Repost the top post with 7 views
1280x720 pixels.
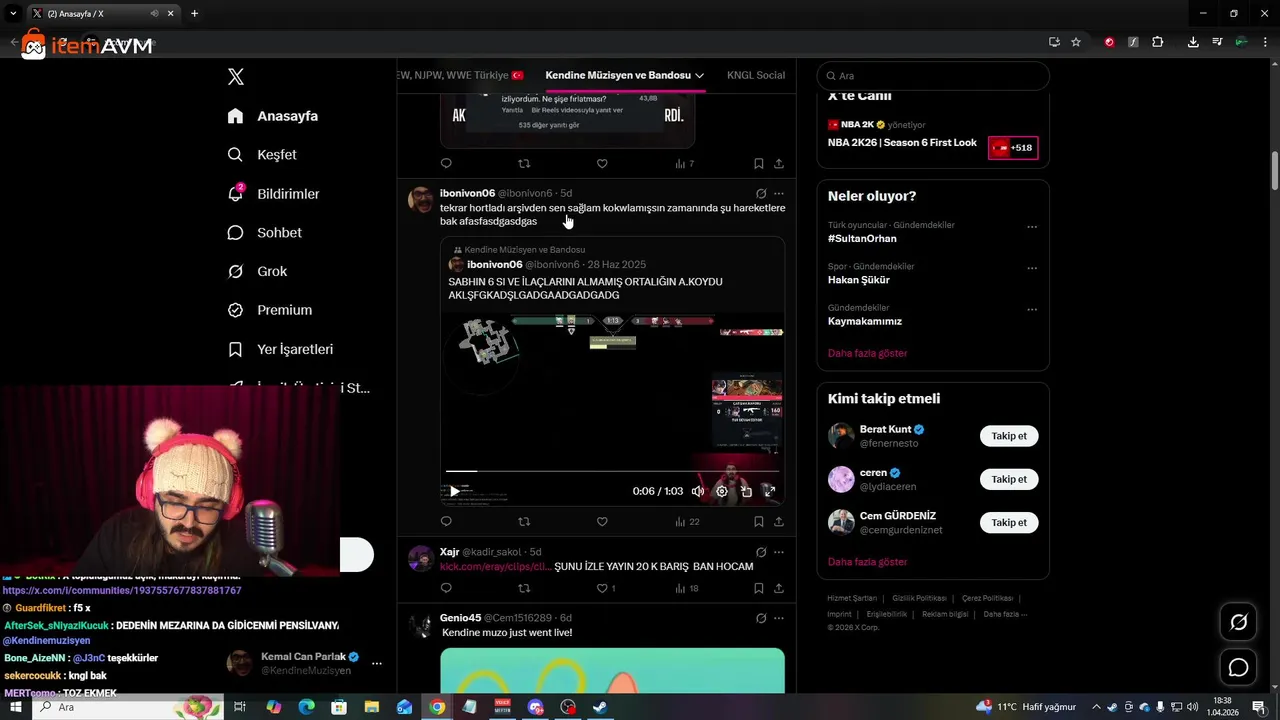click(524, 163)
